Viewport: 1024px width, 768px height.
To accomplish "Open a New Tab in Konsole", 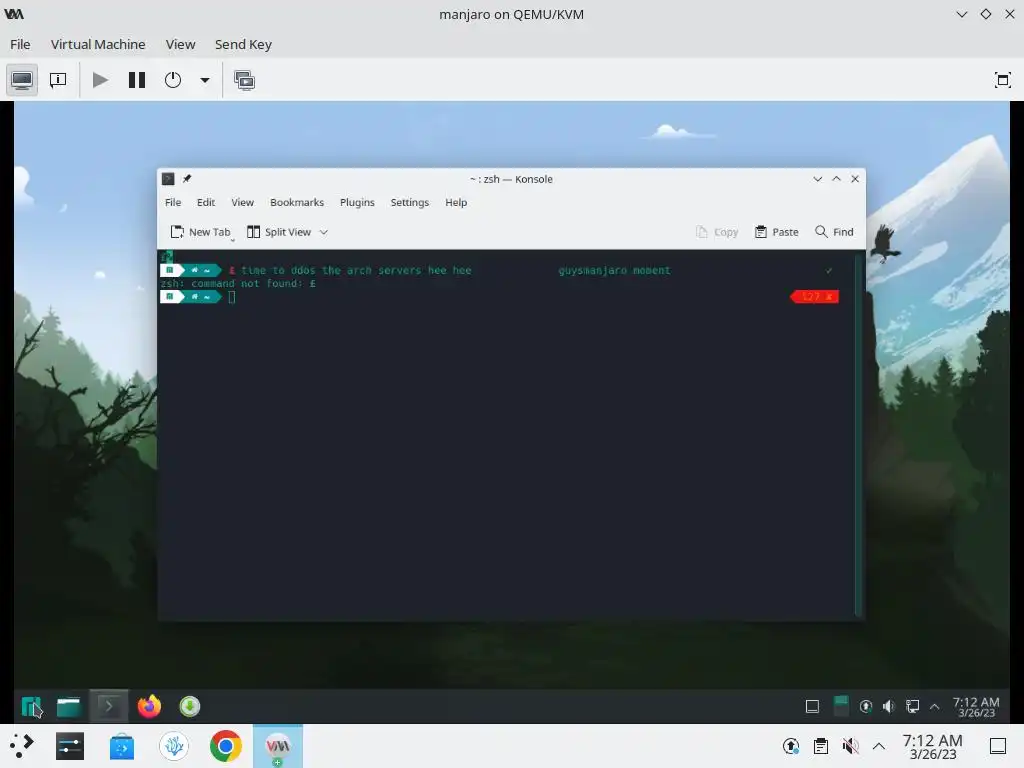I will coord(200,232).
